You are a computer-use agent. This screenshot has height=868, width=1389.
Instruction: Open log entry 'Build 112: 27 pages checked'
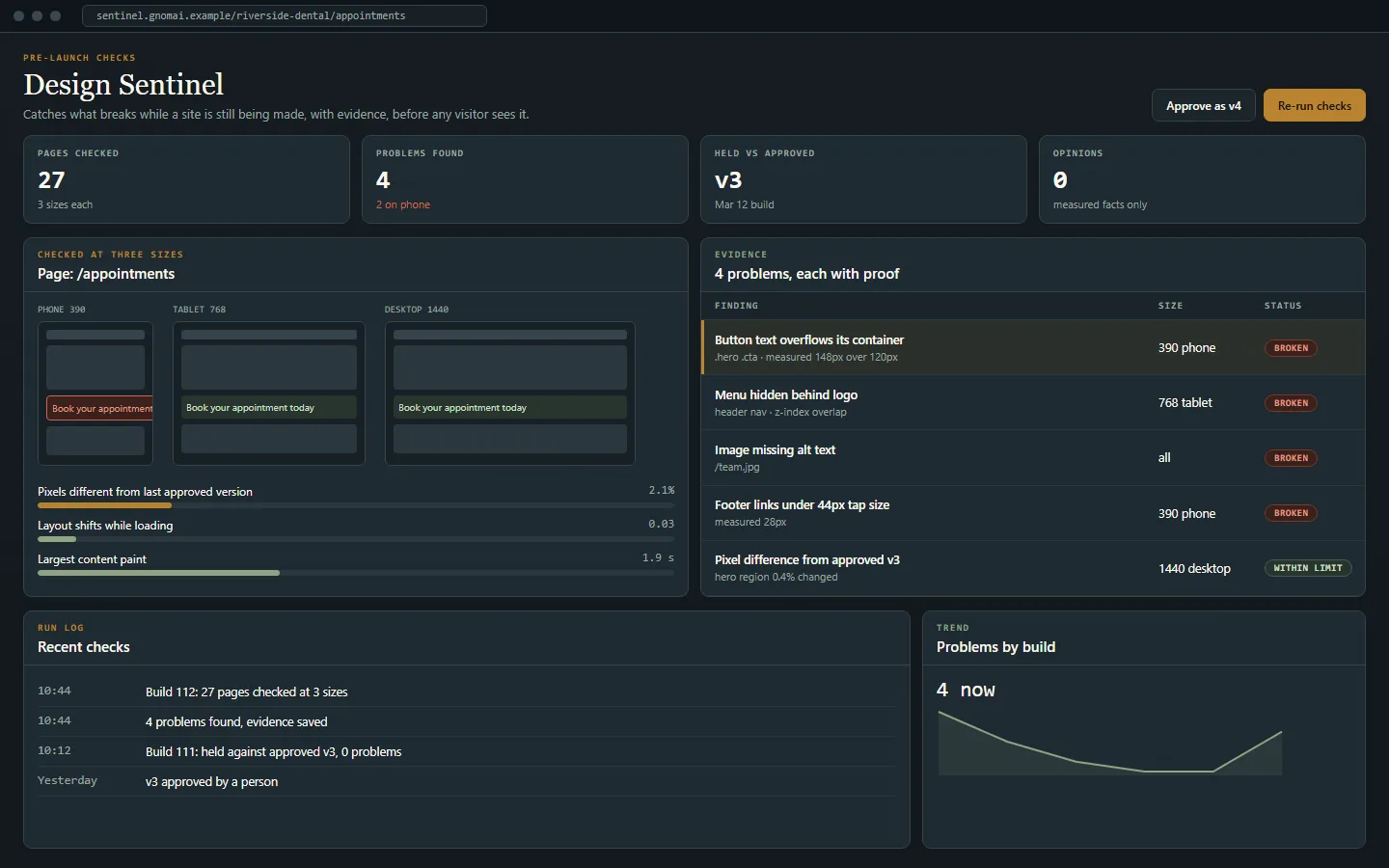[x=467, y=692]
